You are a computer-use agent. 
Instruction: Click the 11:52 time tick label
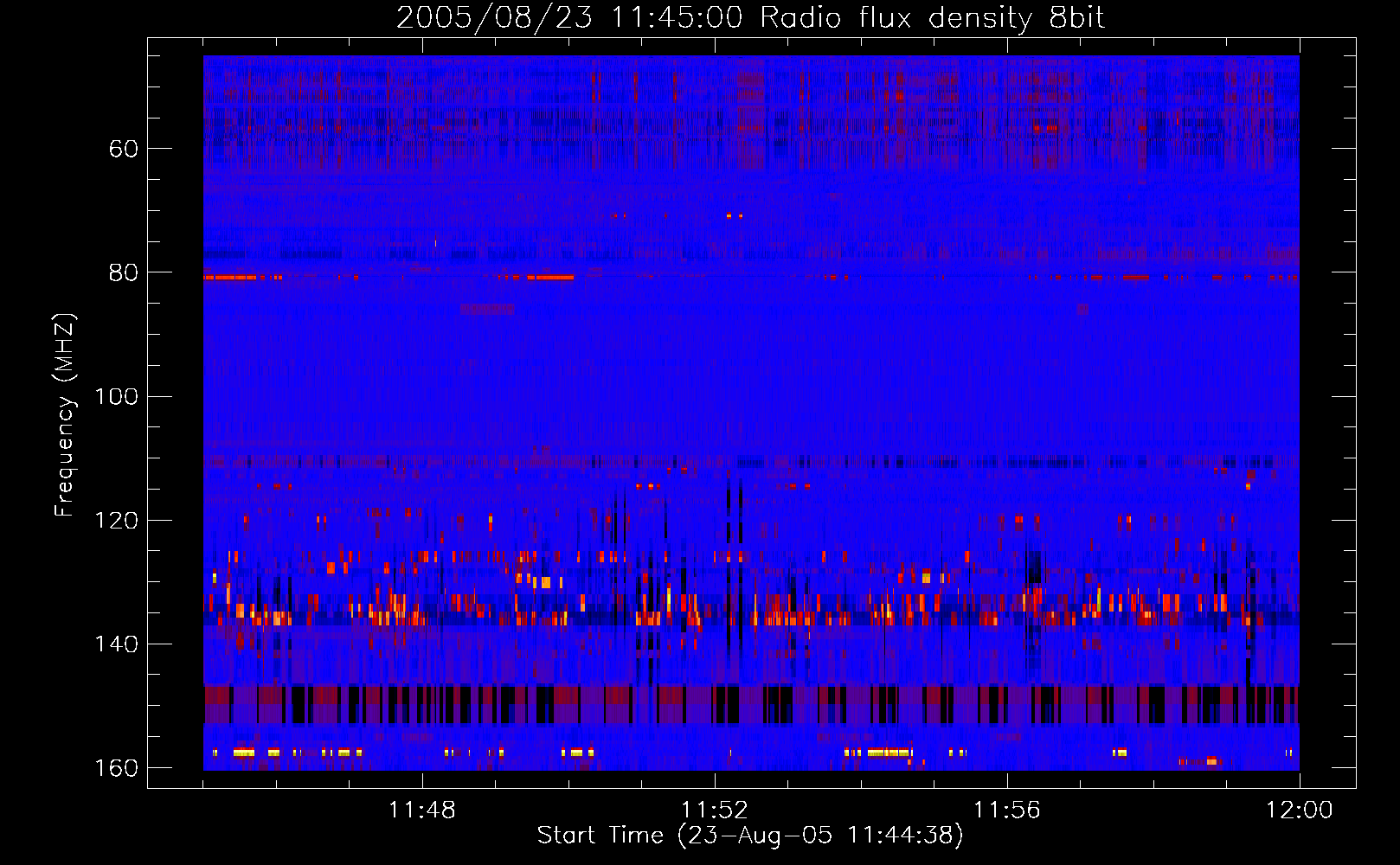pyautogui.click(x=714, y=811)
